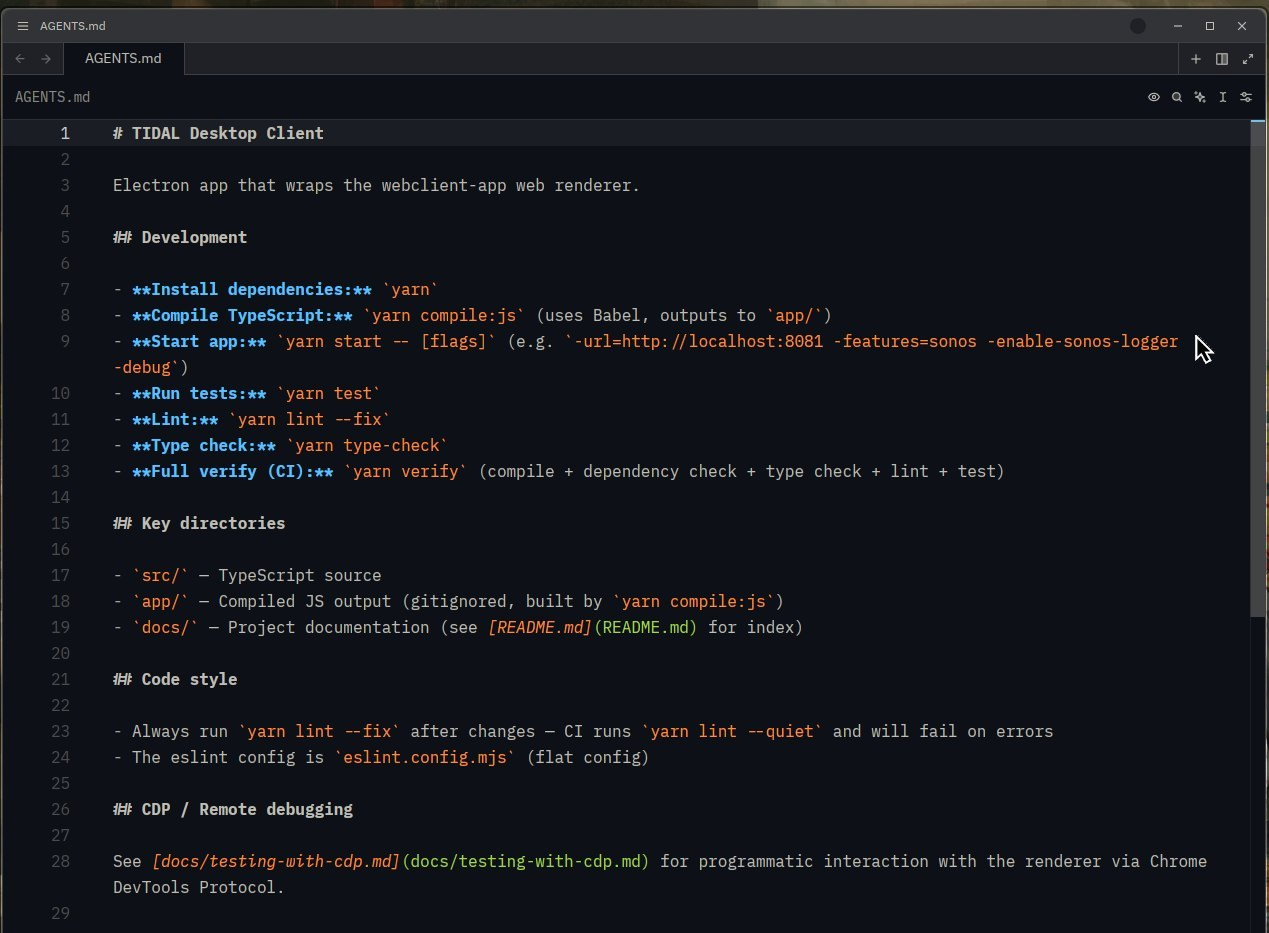
Task: Click '**Type check:**' text
Action: [x=204, y=445]
